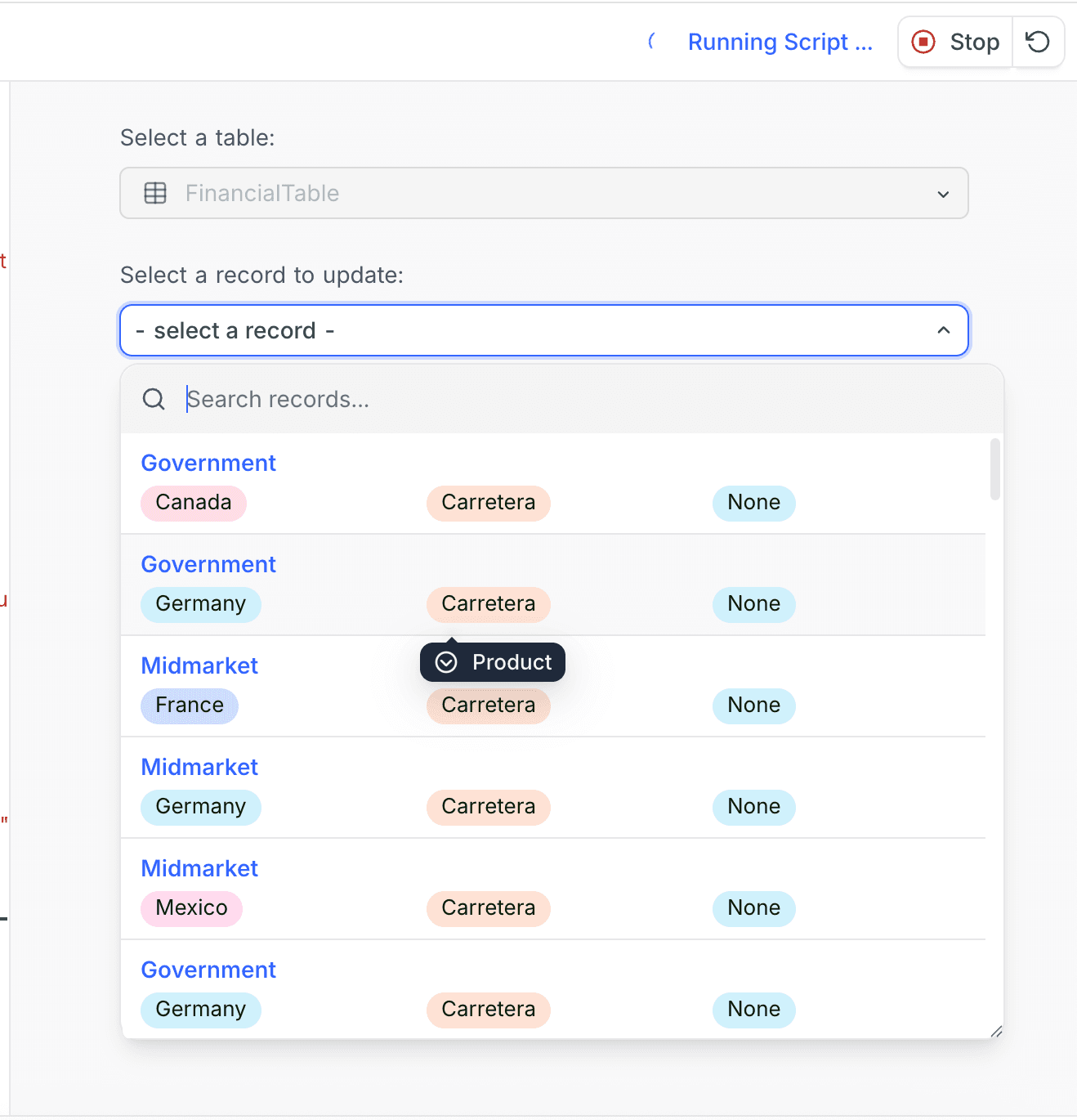
Task: Click the red stop circle icon
Action: [923, 41]
